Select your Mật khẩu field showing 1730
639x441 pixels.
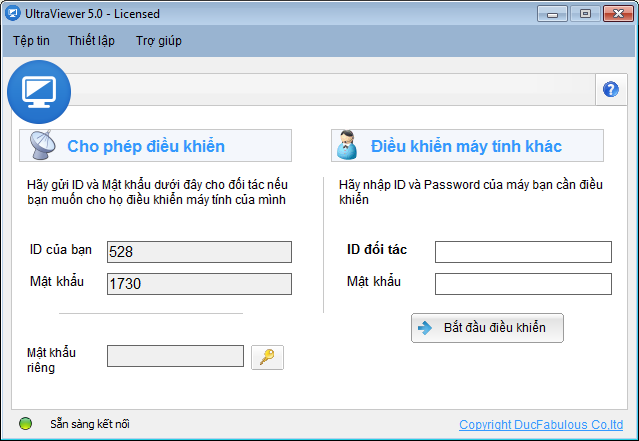pos(199,284)
